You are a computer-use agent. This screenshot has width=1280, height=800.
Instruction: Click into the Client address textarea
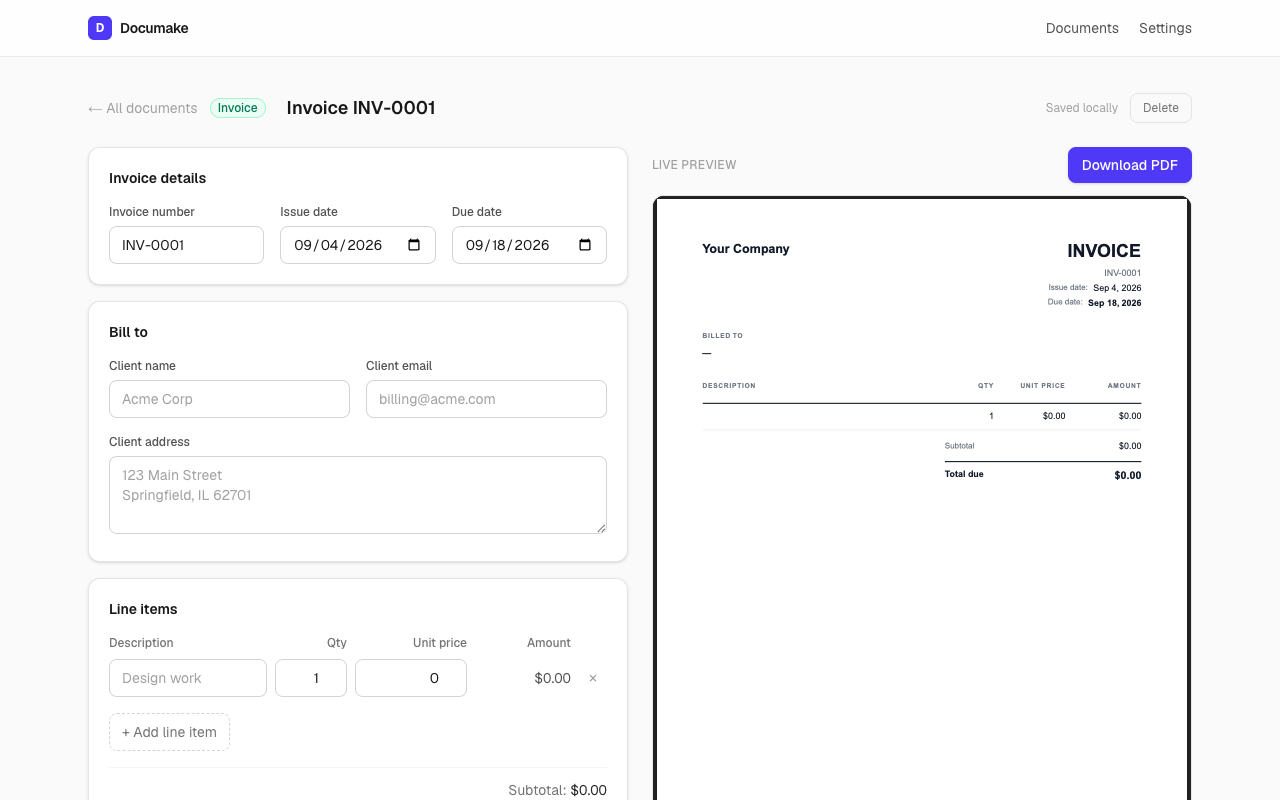(358, 495)
